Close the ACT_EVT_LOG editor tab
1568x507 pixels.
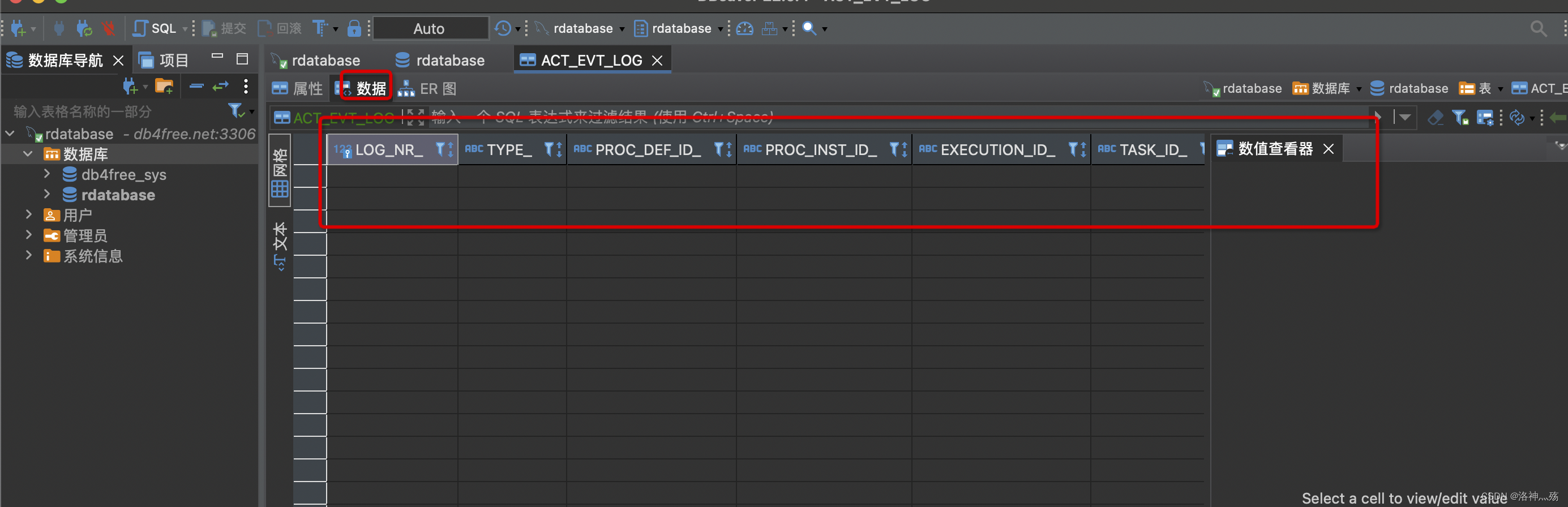click(657, 60)
